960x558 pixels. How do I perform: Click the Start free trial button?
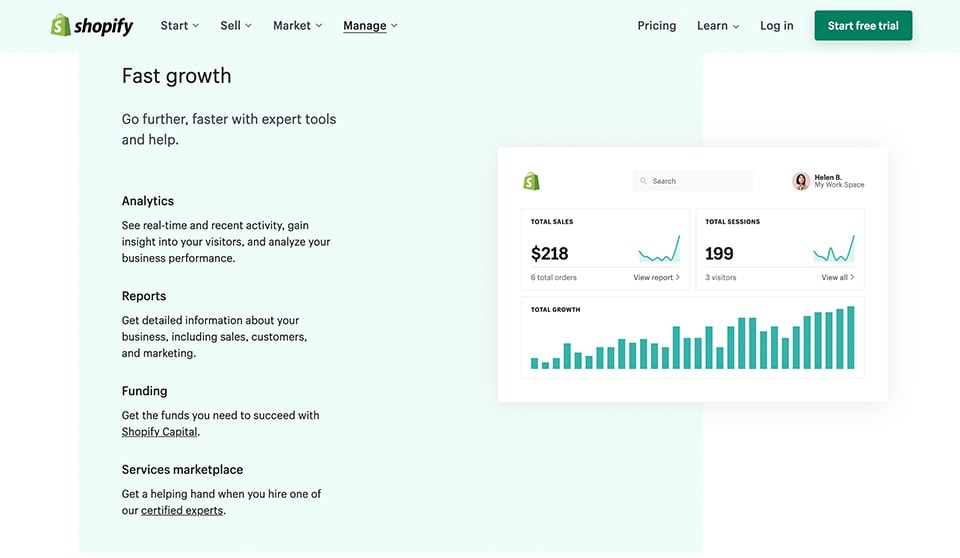coord(863,26)
